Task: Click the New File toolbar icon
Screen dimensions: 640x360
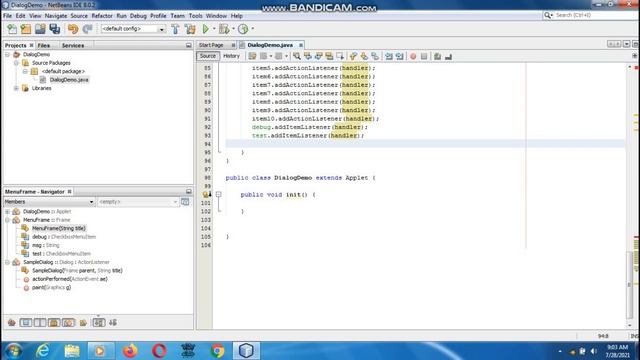Action: click(x=12, y=29)
